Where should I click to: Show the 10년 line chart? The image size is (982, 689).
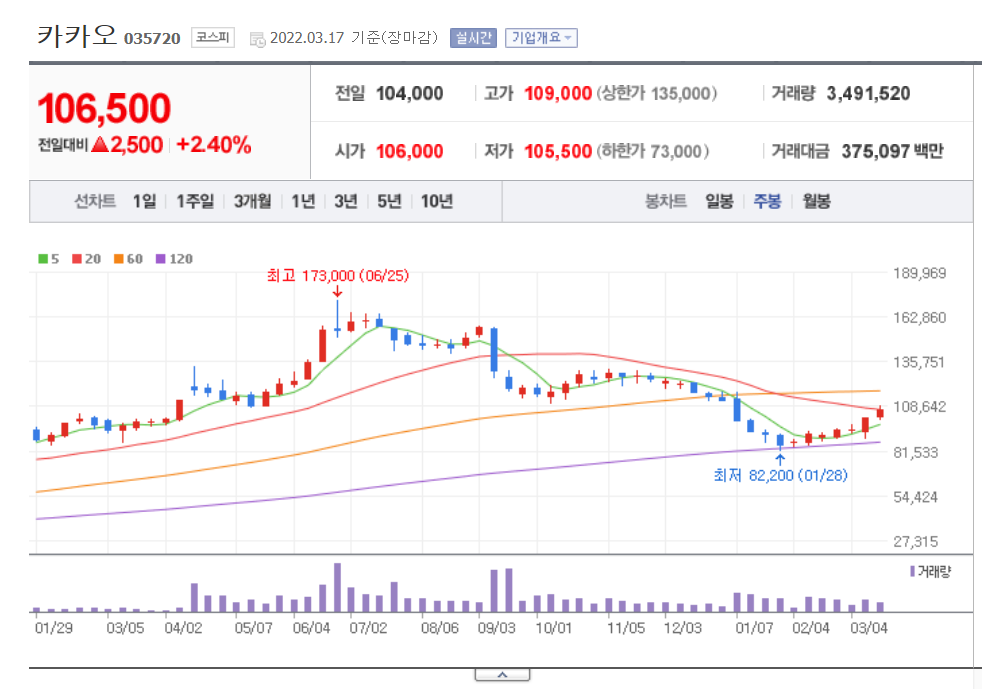click(437, 201)
